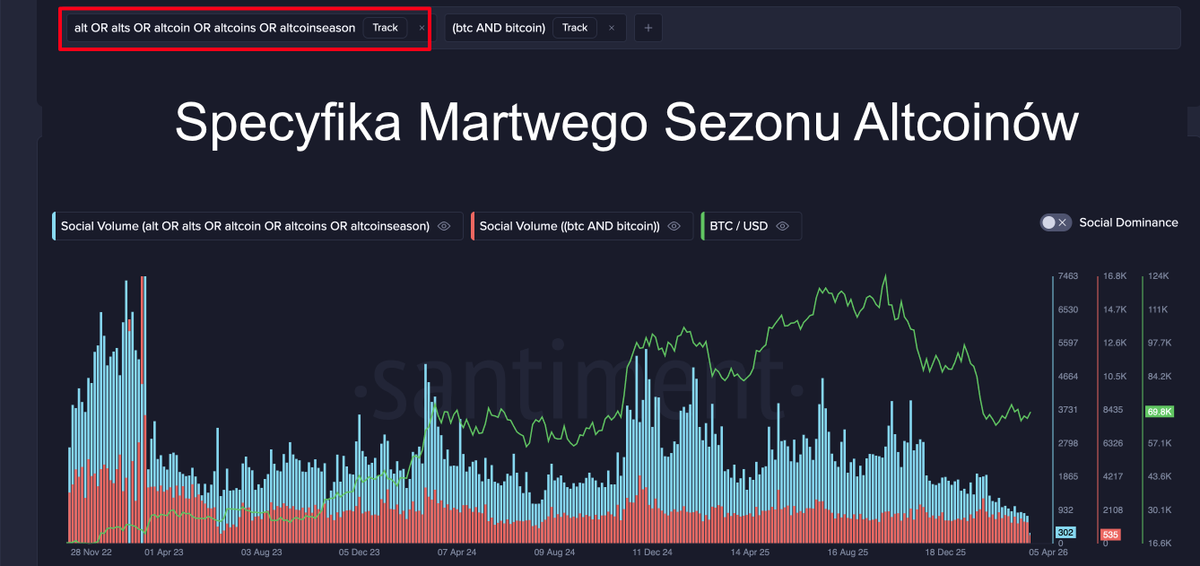Click the altcoin query text field
Screen dimensions: 1200x566
214,28
